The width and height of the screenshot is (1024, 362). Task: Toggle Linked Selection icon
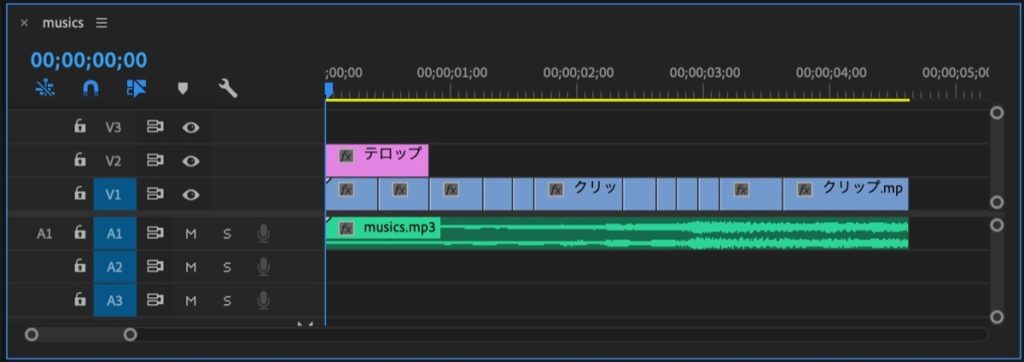click(136, 88)
